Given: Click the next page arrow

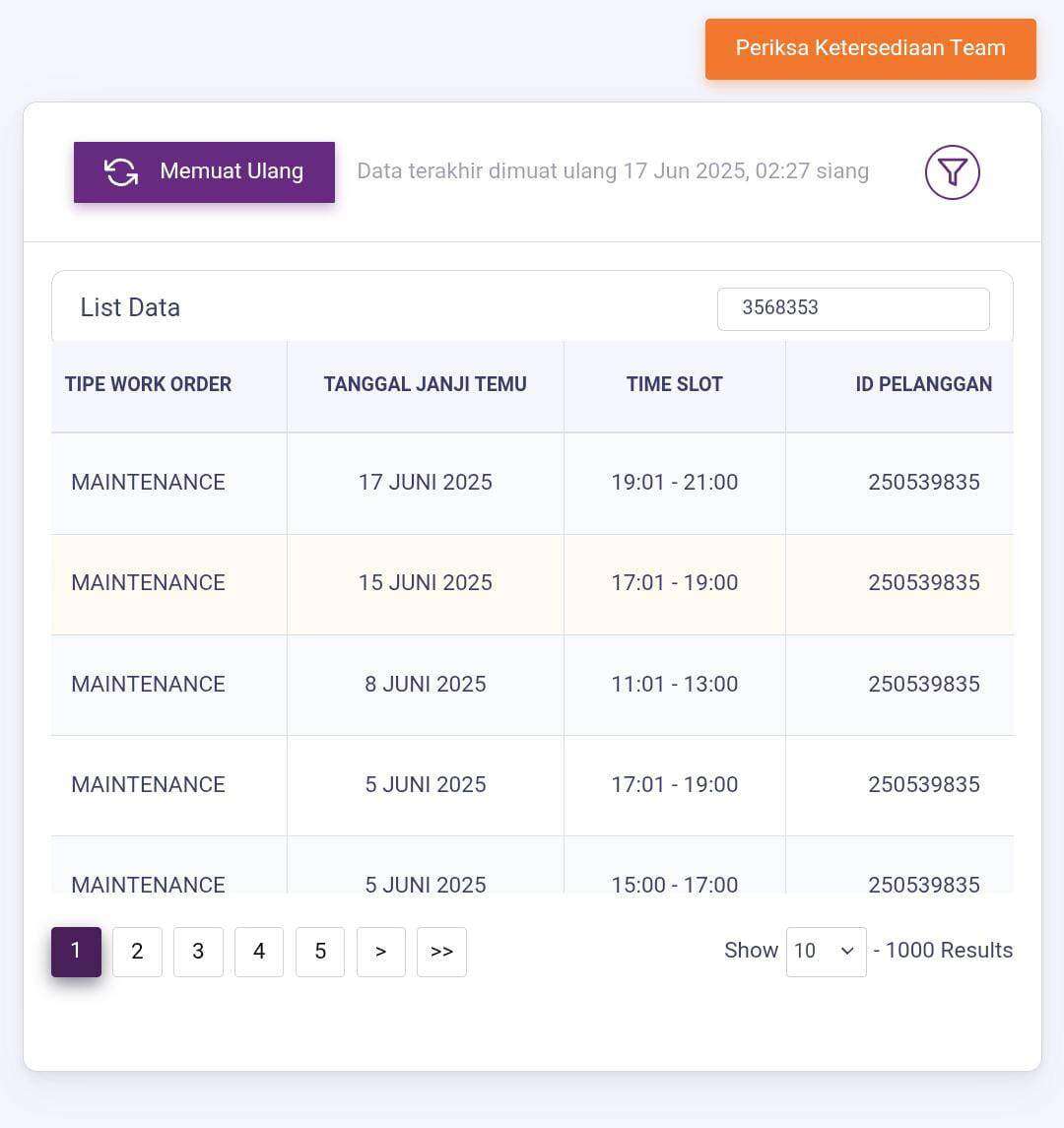Looking at the screenshot, I should click(381, 952).
